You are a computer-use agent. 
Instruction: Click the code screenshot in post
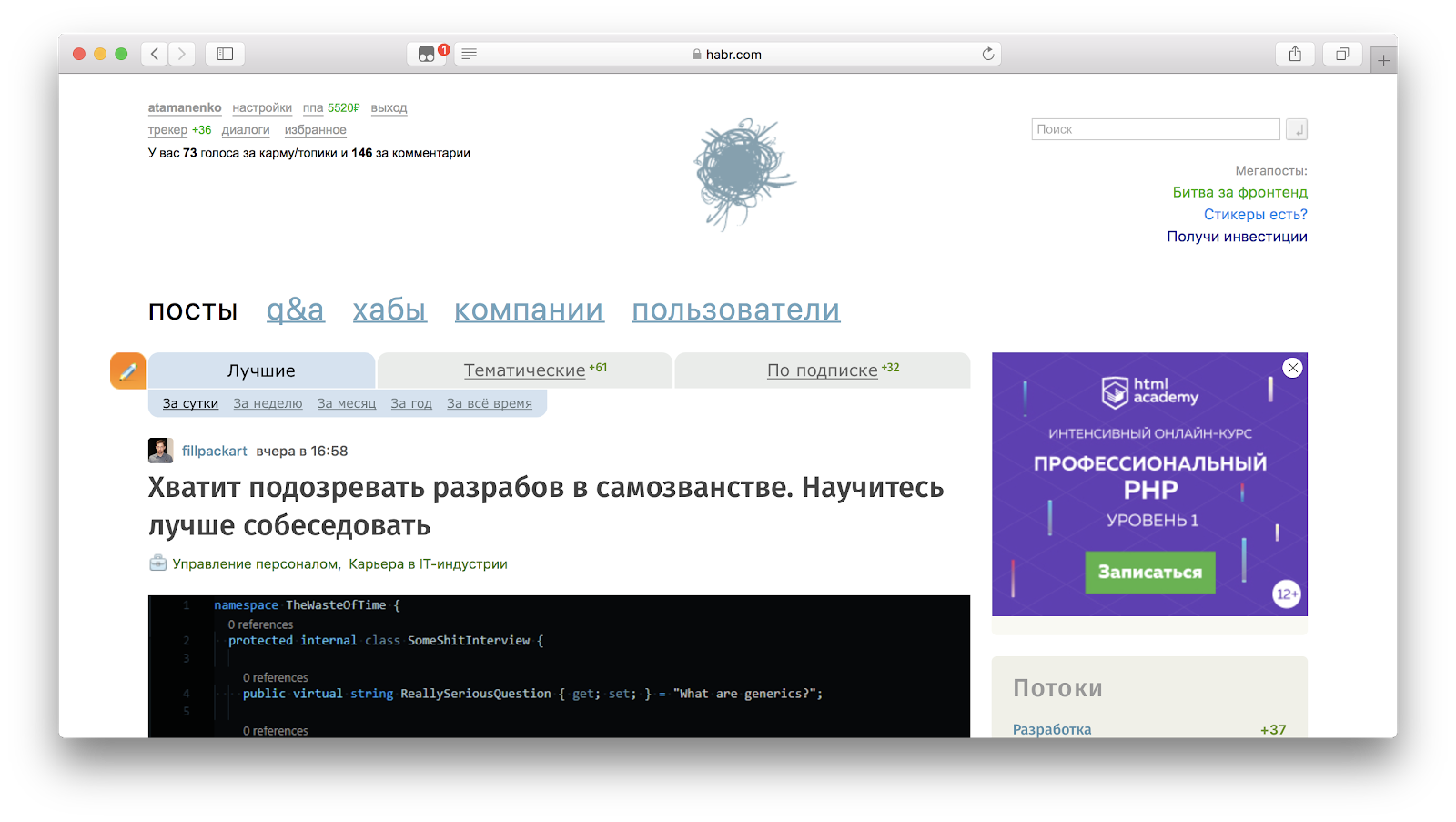[559, 666]
